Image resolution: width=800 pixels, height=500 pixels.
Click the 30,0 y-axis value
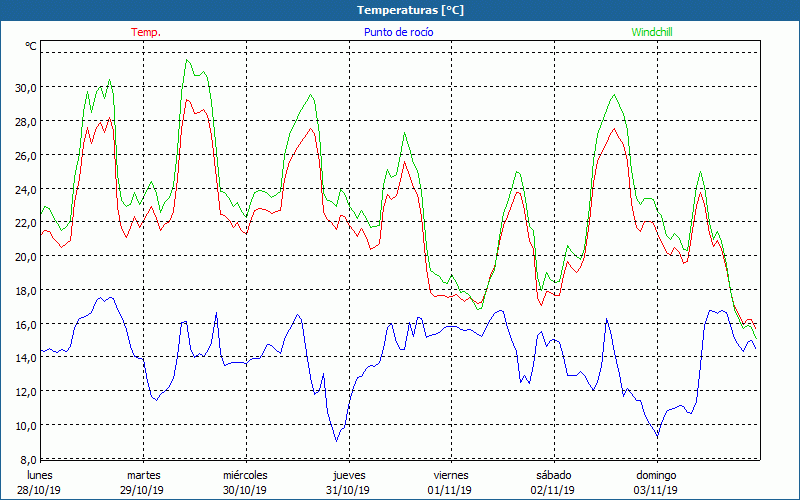tap(26, 88)
